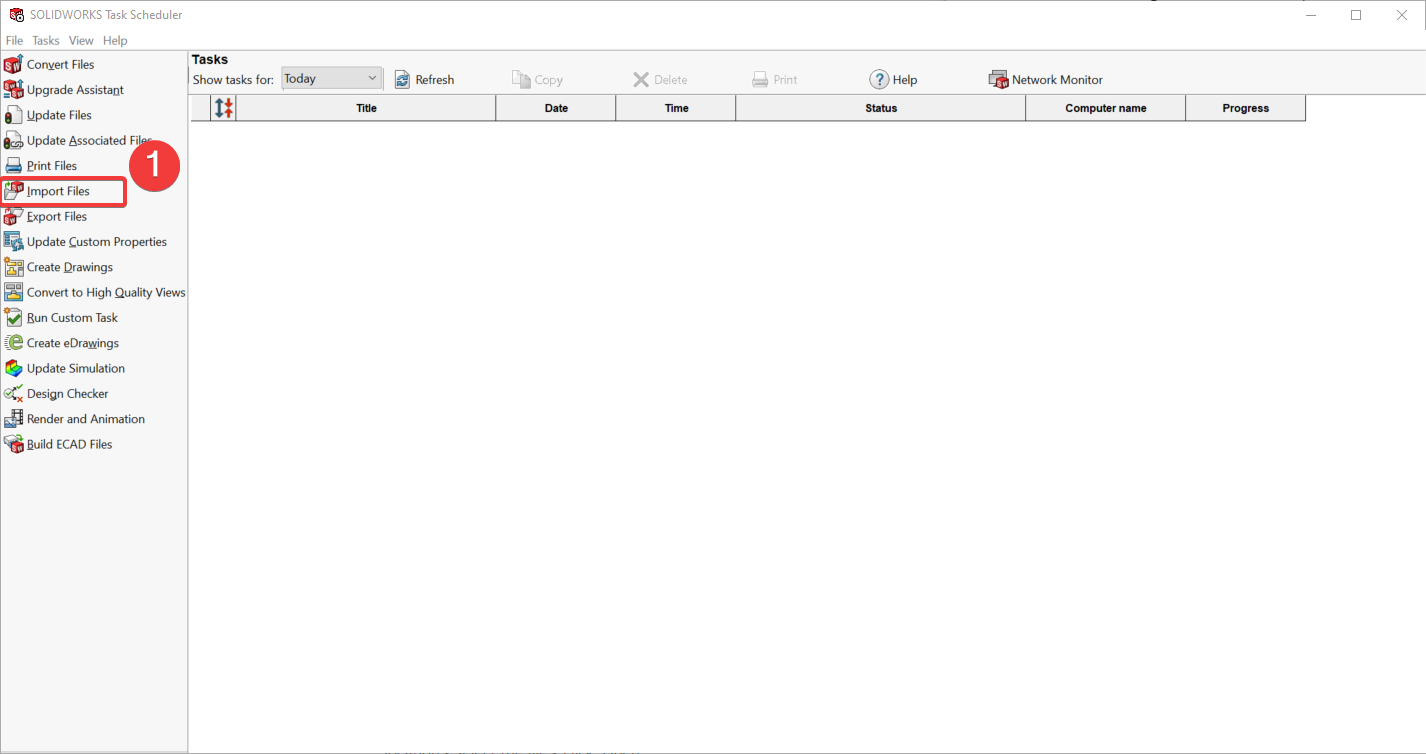1426x754 pixels.
Task: Open the Convert Files task
Action: pos(49,65)
